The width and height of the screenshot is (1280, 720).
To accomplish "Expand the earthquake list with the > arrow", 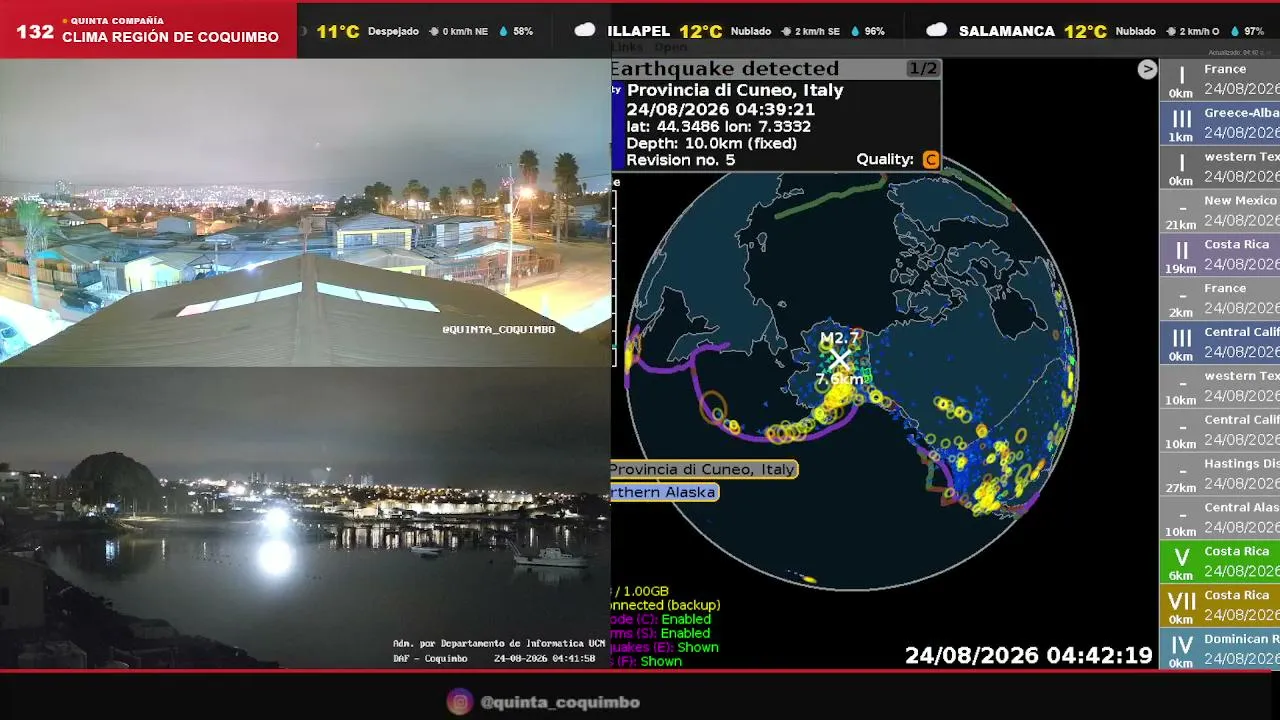I will [x=1147, y=69].
